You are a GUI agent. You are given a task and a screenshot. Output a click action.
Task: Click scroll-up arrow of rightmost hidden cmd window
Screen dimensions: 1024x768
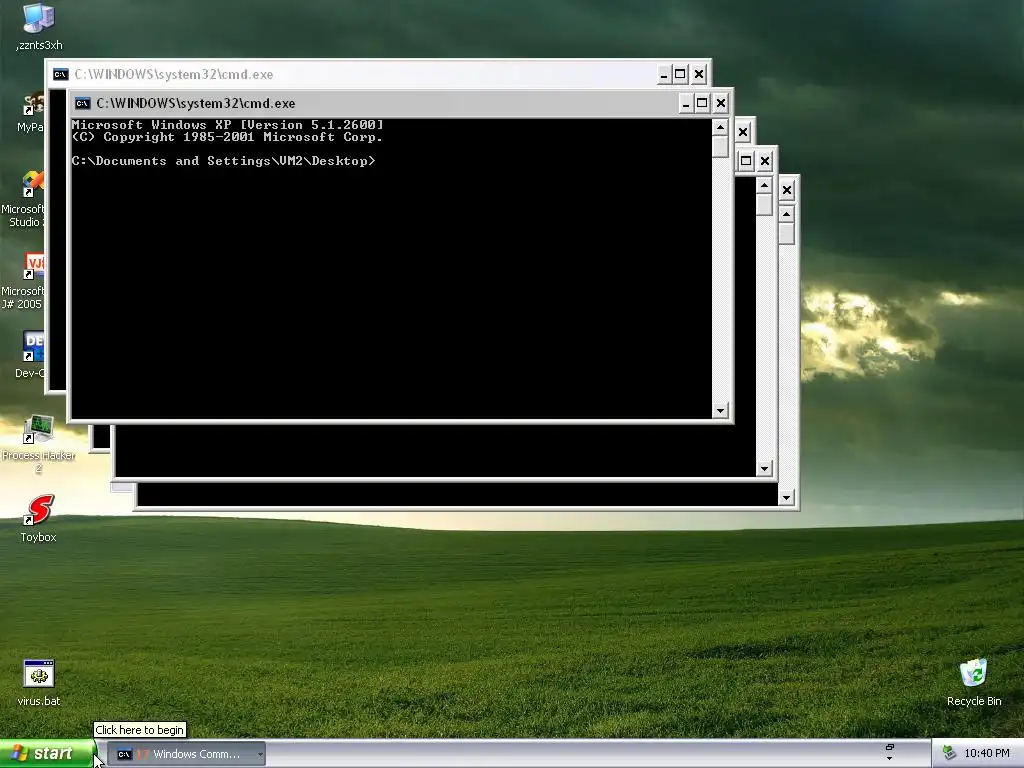coord(786,214)
